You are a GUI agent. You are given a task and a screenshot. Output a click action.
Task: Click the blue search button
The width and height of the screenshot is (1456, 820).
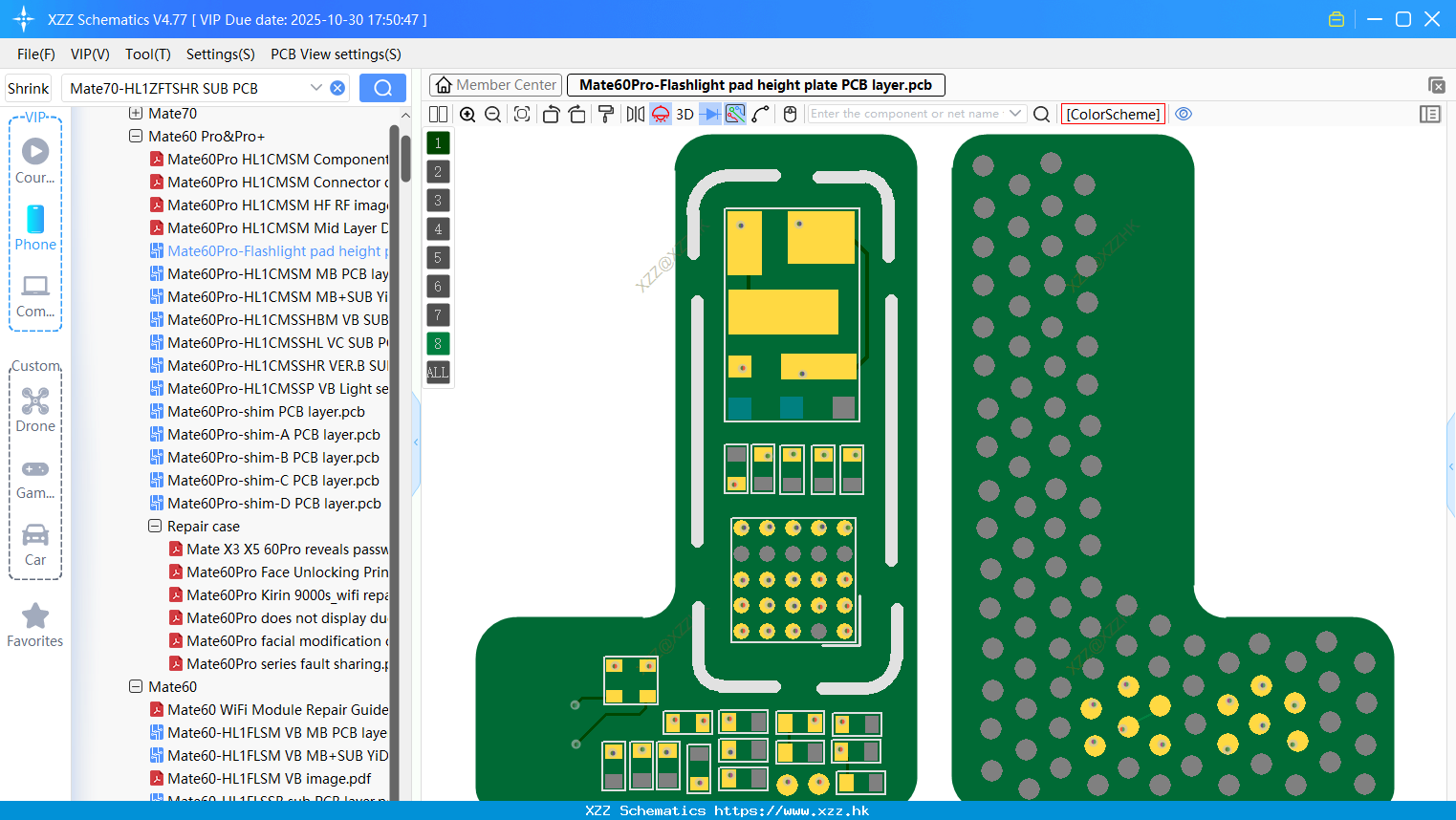click(x=382, y=88)
